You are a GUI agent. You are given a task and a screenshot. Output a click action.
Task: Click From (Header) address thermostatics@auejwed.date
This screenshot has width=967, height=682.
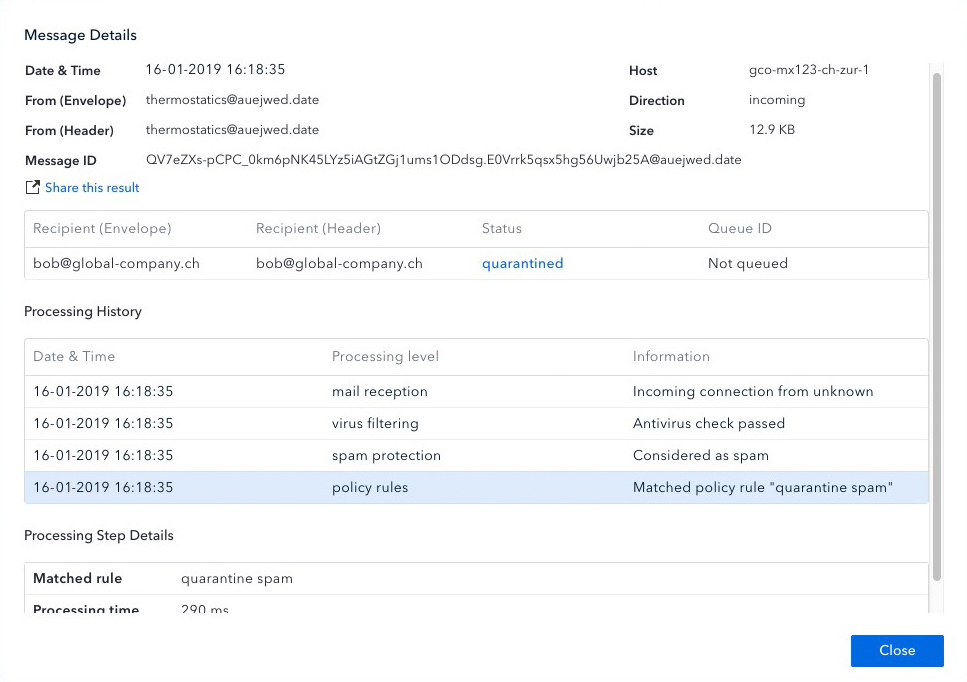(232, 130)
